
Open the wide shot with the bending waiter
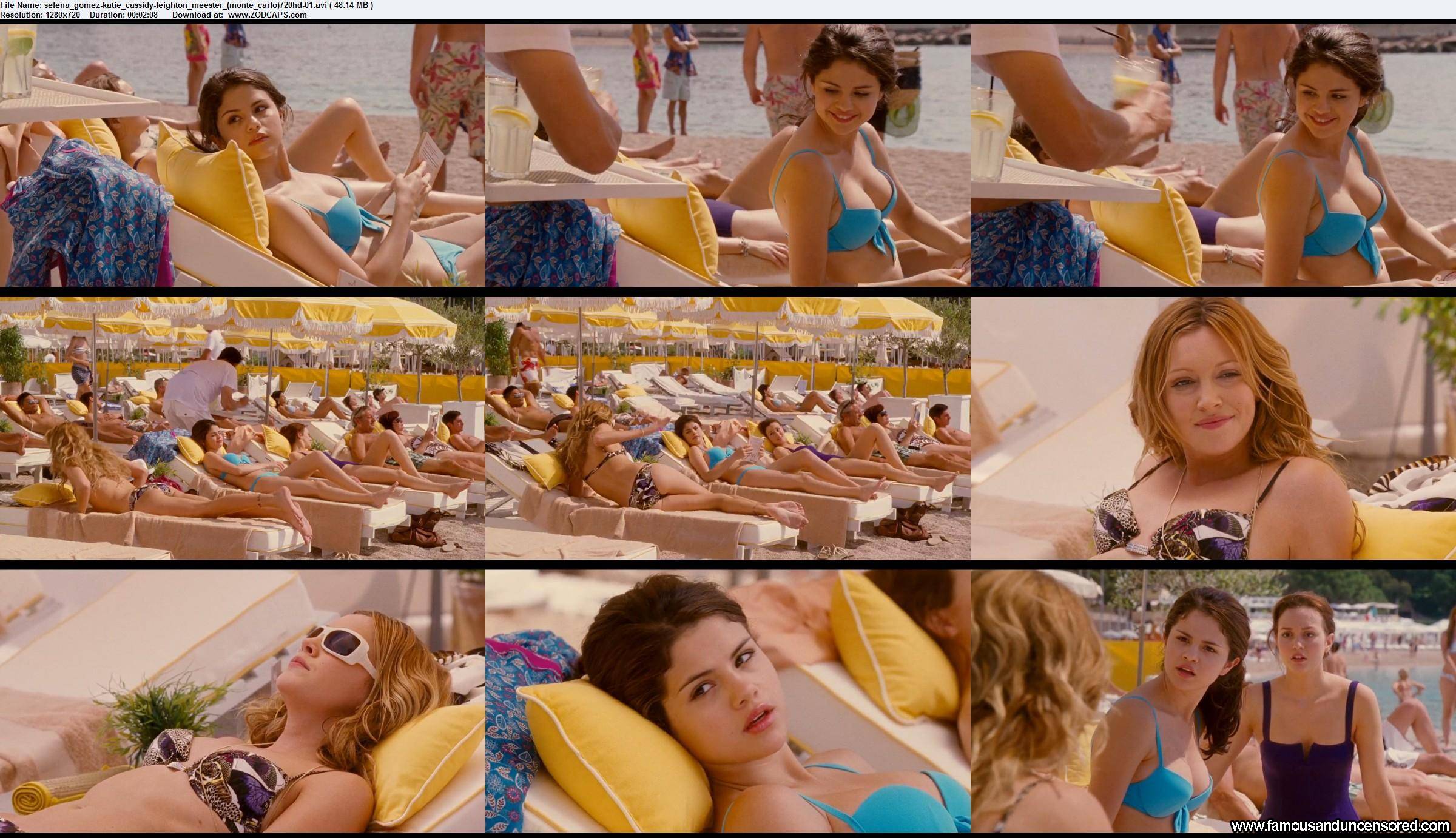243,428
